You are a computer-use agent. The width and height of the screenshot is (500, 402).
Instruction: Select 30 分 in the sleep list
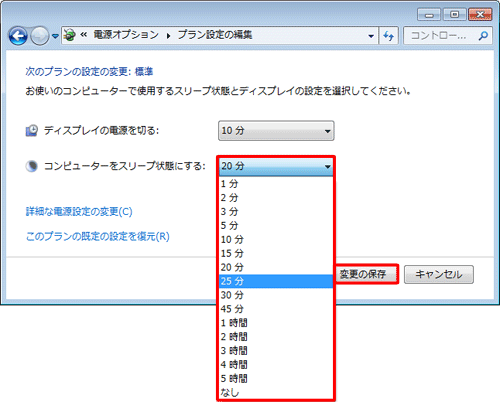276,295
